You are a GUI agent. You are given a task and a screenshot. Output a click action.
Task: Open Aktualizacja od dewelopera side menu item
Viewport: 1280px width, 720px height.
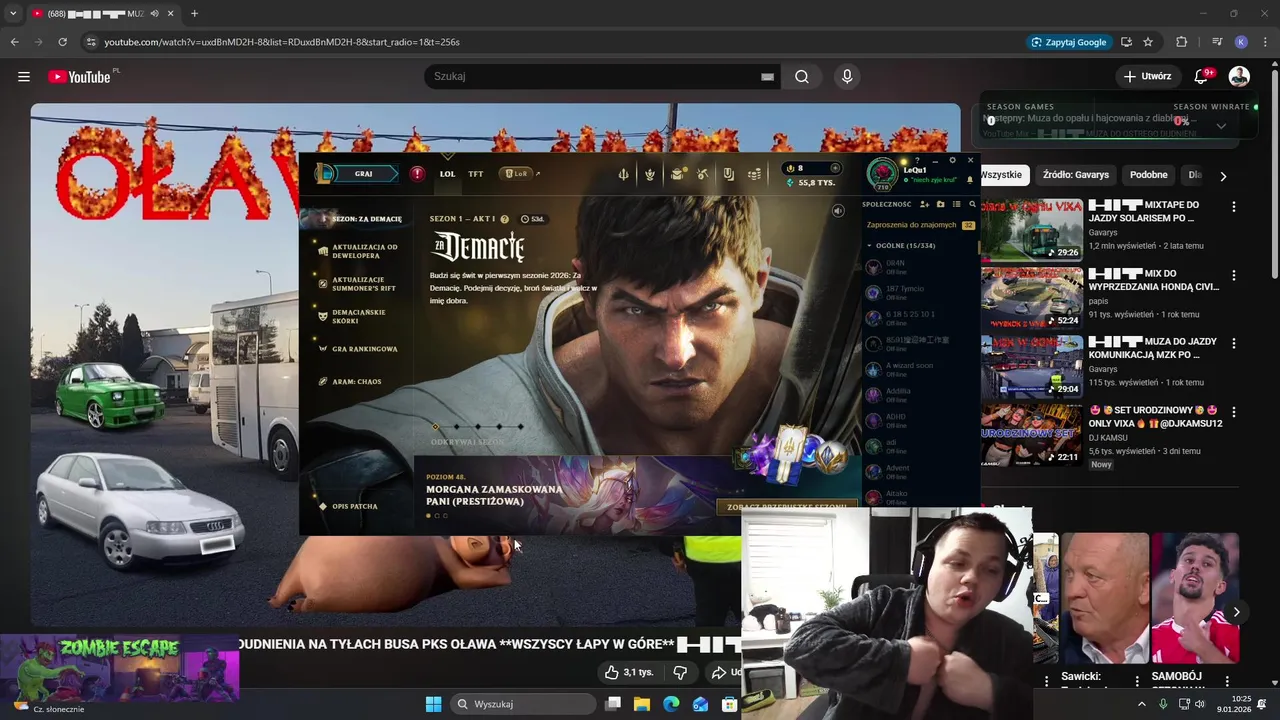click(358, 251)
